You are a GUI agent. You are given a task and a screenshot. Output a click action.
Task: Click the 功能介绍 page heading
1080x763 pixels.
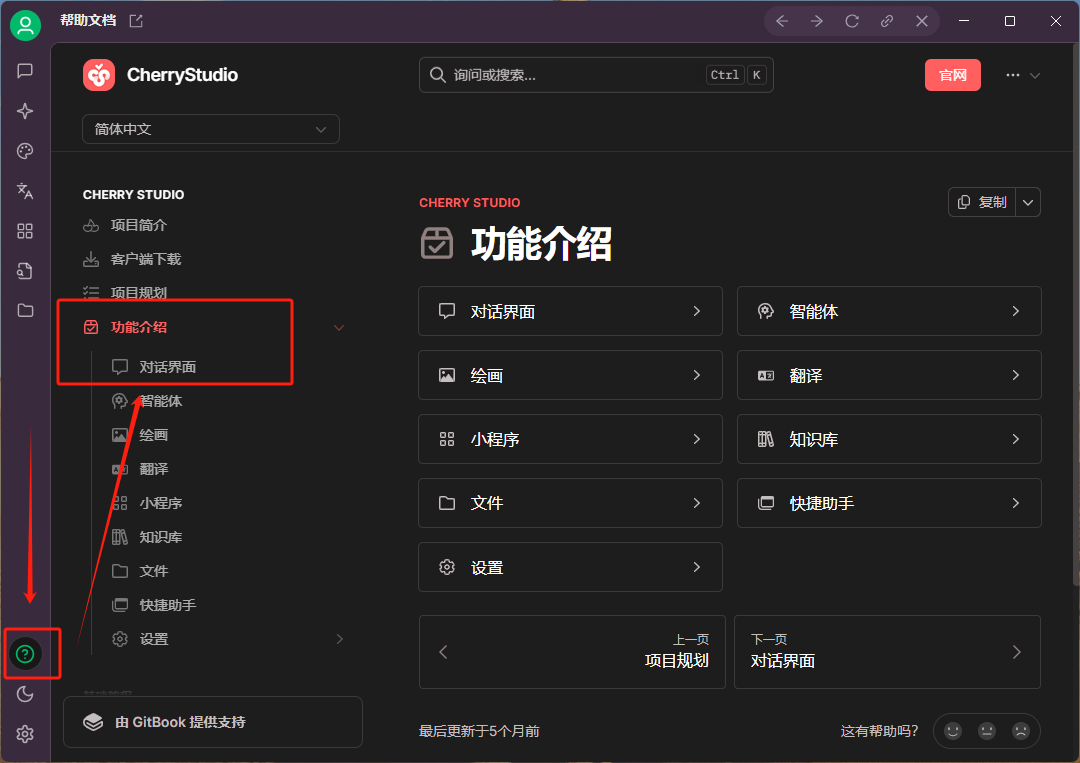tap(541, 244)
